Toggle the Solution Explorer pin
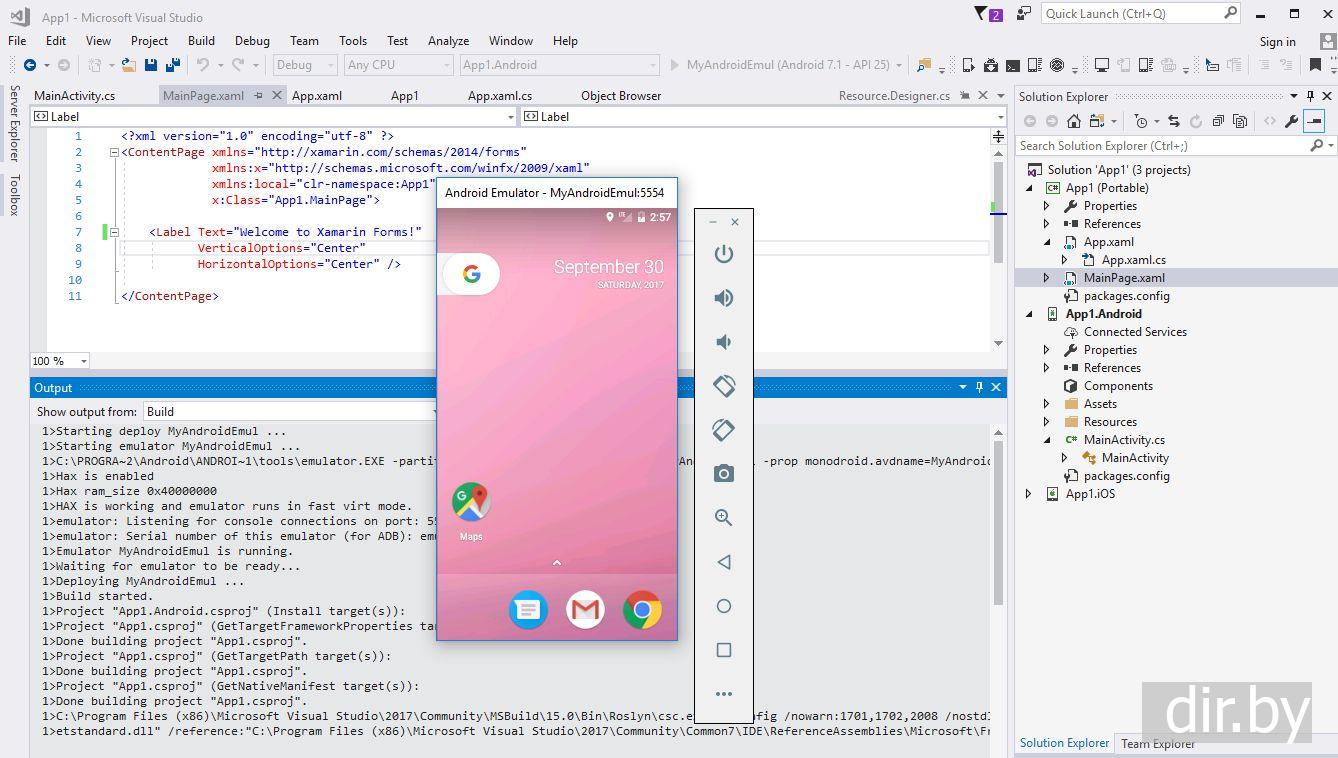 [x=1310, y=97]
